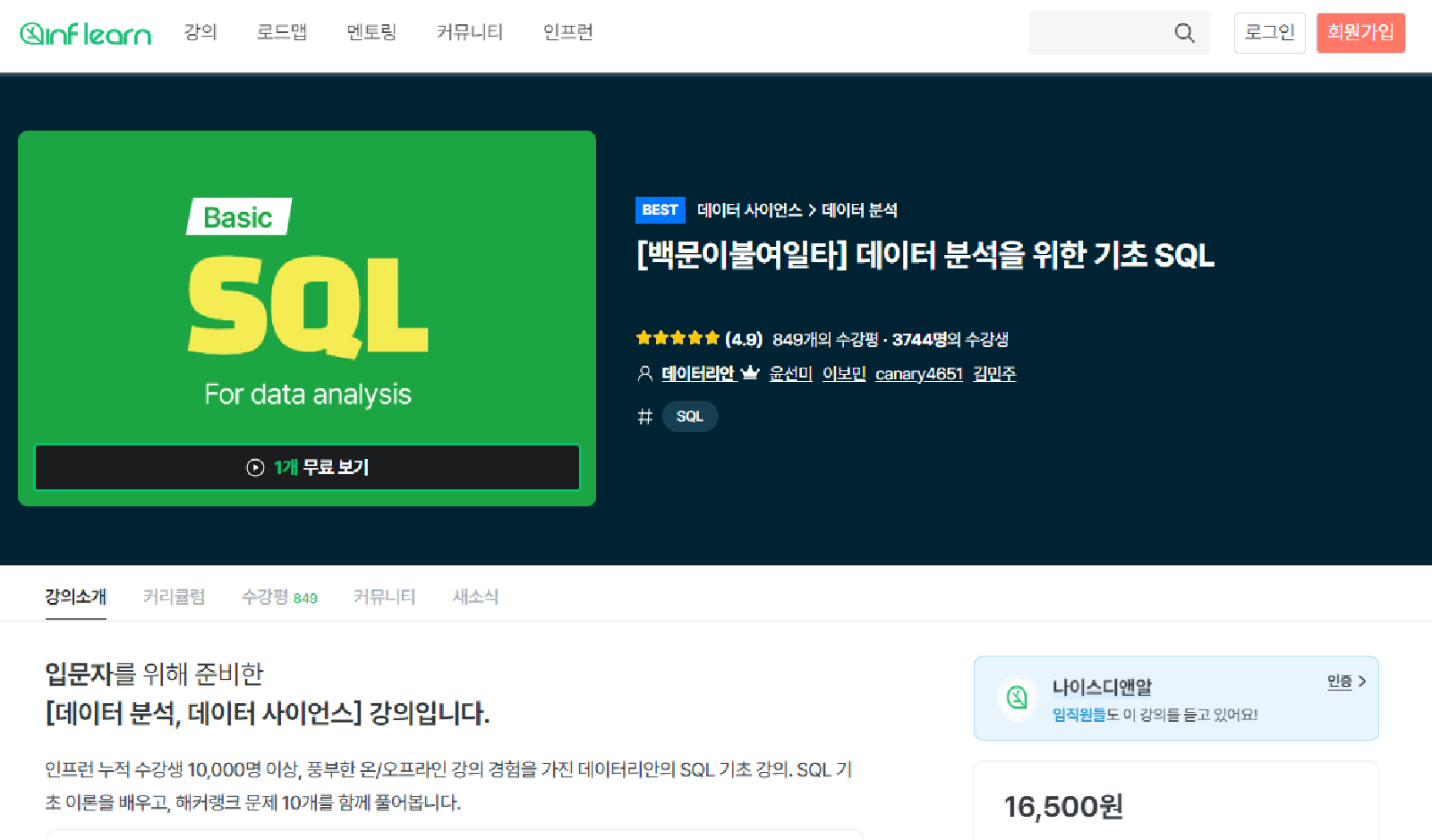Image resolution: width=1432 pixels, height=840 pixels.
Task: Open the 새소식 tab
Action: pyautogui.click(x=475, y=597)
